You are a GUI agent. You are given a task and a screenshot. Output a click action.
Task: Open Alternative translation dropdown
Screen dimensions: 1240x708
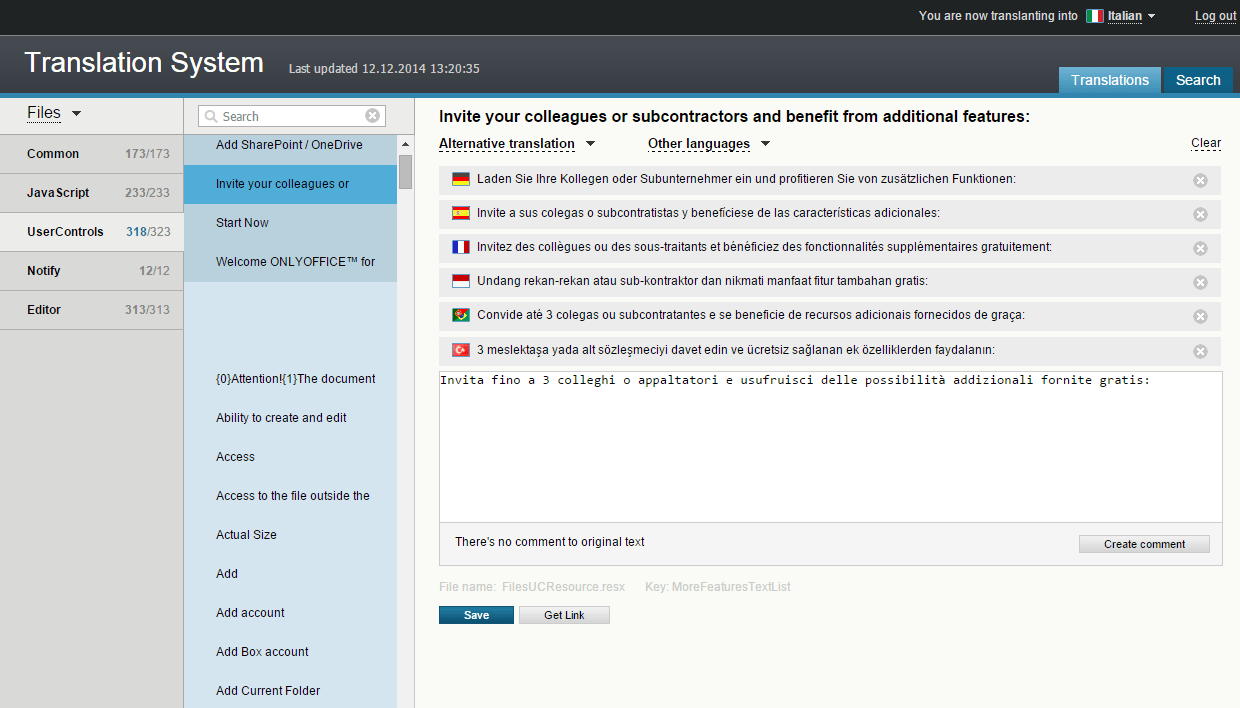[517, 144]
